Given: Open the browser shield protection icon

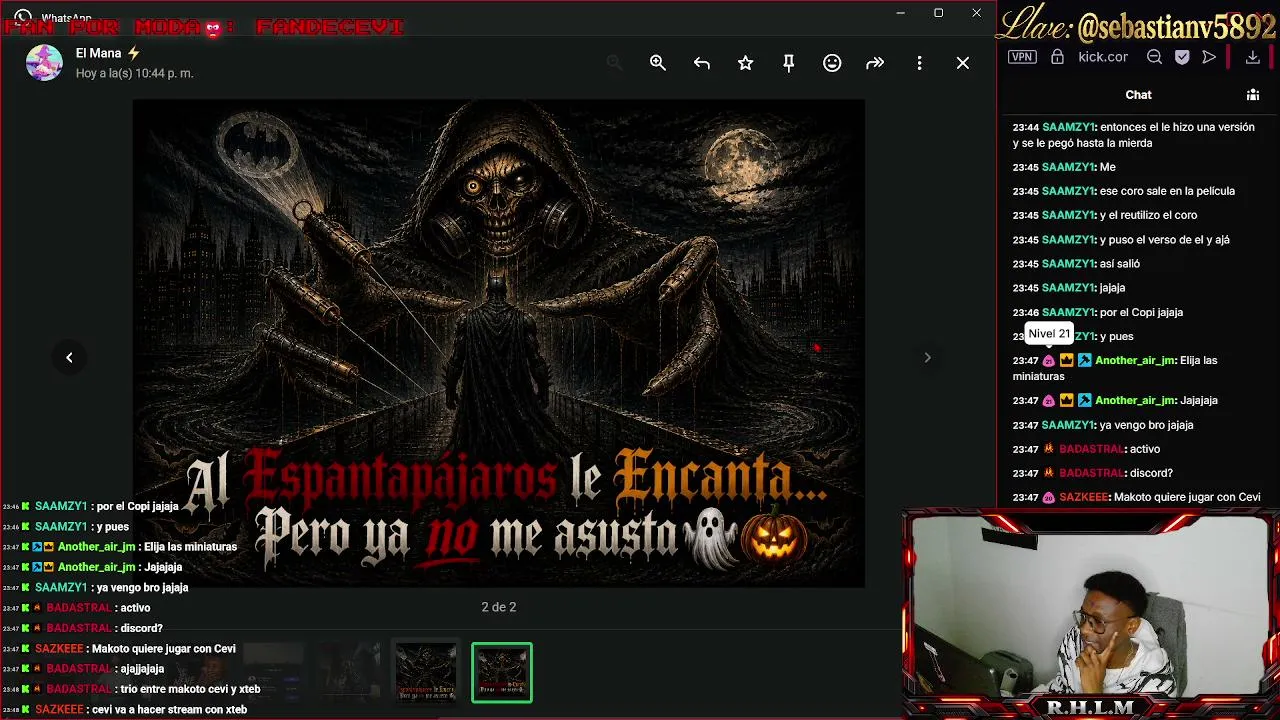Looking at the screenshot, I should tap(1182, 57).
